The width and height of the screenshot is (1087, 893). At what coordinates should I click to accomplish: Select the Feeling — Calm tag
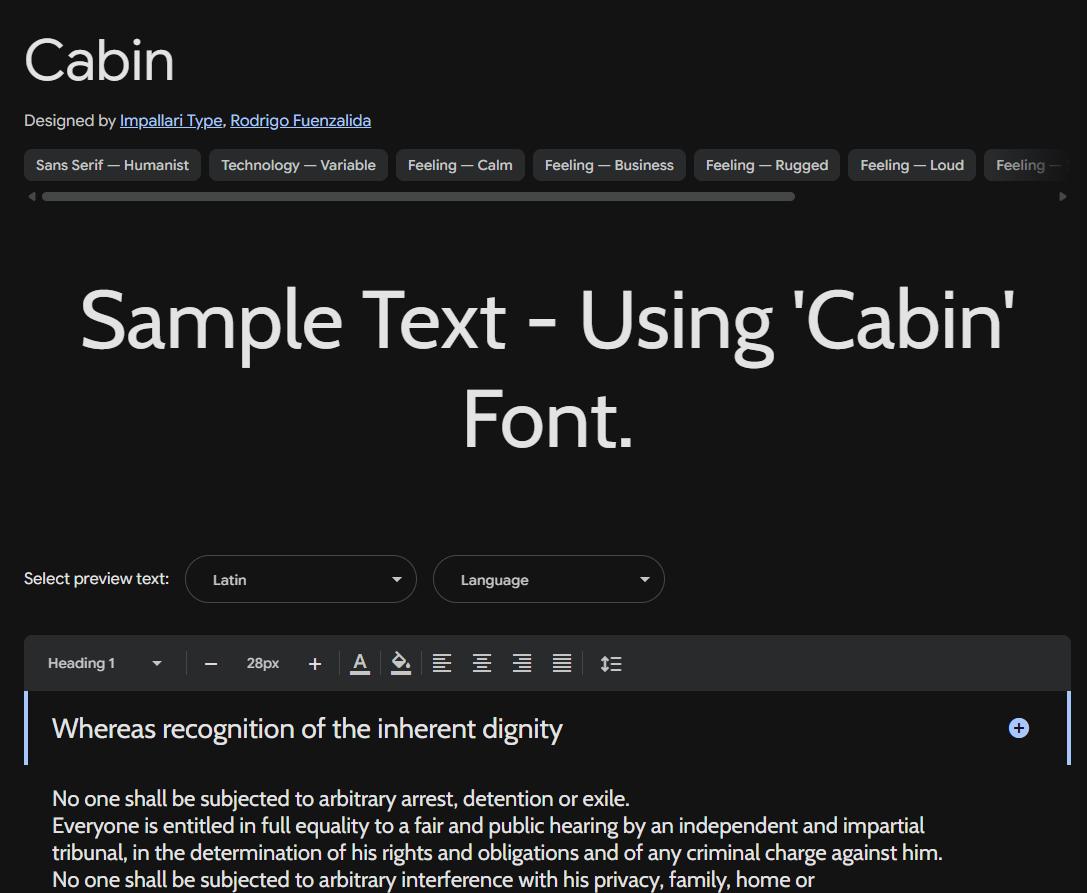click(x=460, y=165)
